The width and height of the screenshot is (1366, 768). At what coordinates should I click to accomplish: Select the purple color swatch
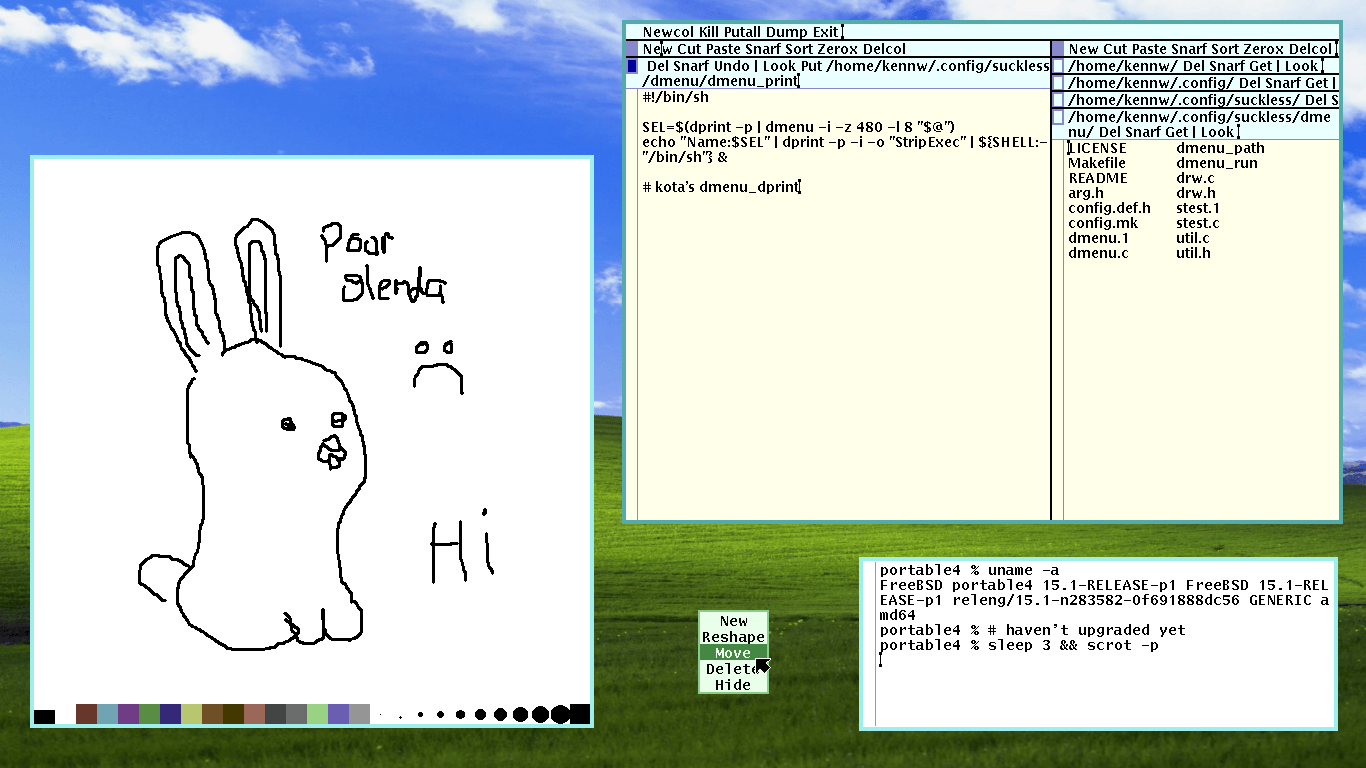pyautogui.click(x=128, y=714)
